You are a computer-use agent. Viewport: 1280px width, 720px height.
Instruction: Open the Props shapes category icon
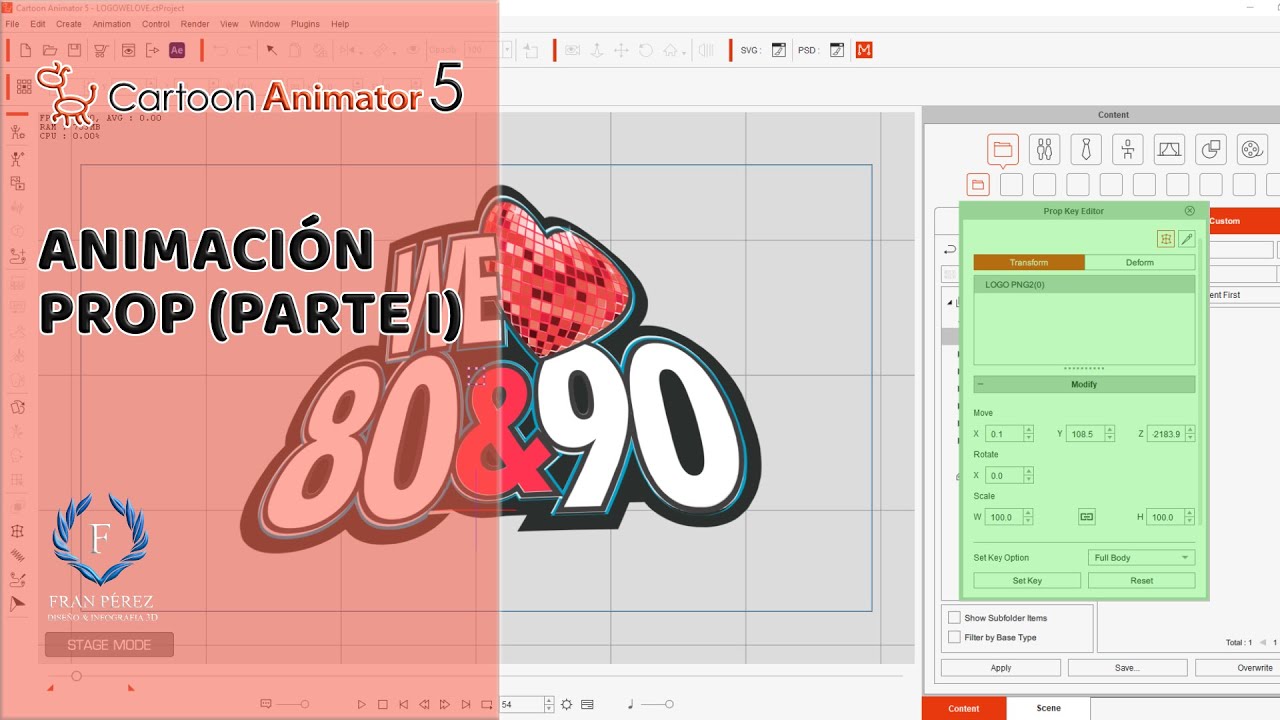coord(1211,149)
